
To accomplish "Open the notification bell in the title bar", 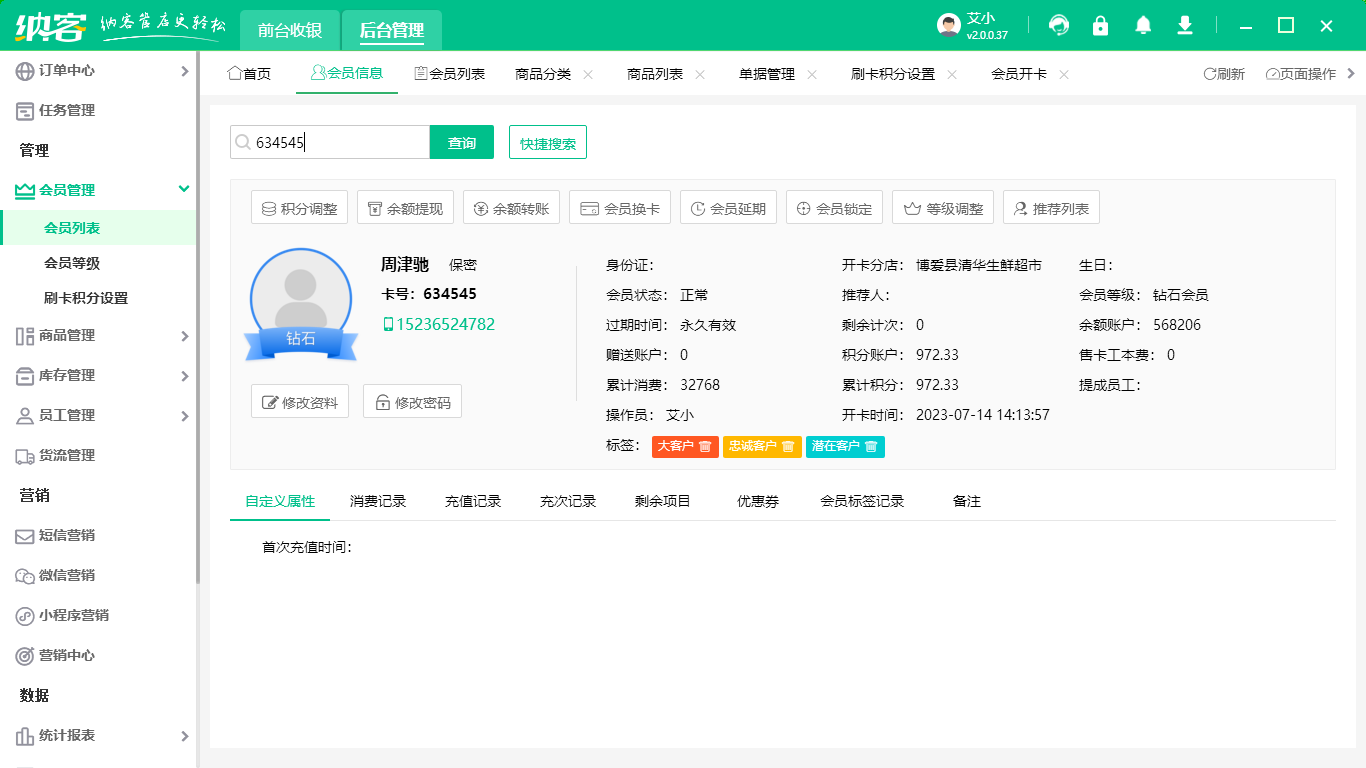I will pyautogui.click(x=1143, y=25).
